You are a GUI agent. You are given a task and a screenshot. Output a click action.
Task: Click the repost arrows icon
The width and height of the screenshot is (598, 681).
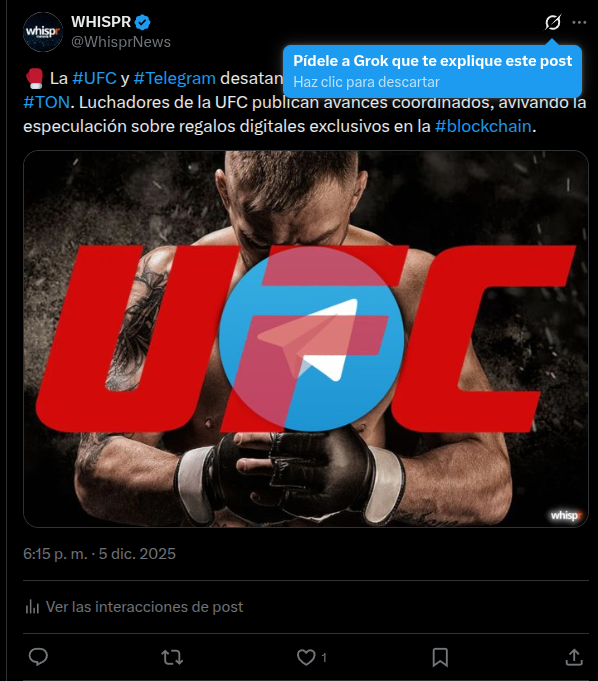point(172,657)
